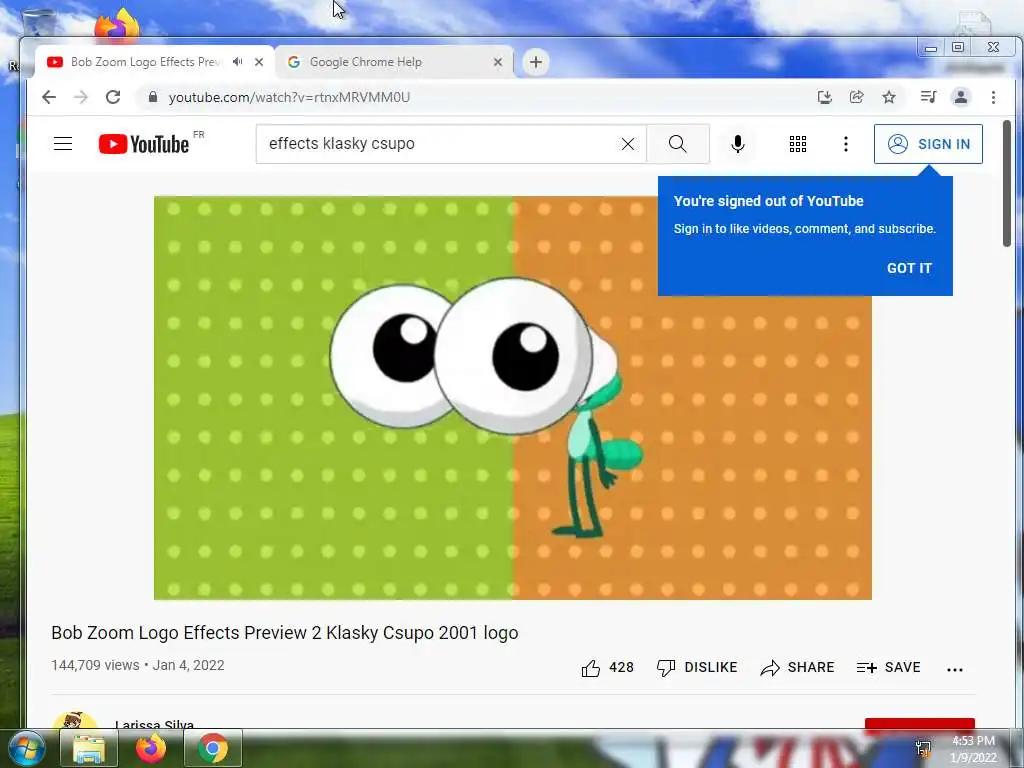Viewport: 1024px width, 768px height.
Task: Open the YouTube hamburger guide menu
Action: (63, 144)
